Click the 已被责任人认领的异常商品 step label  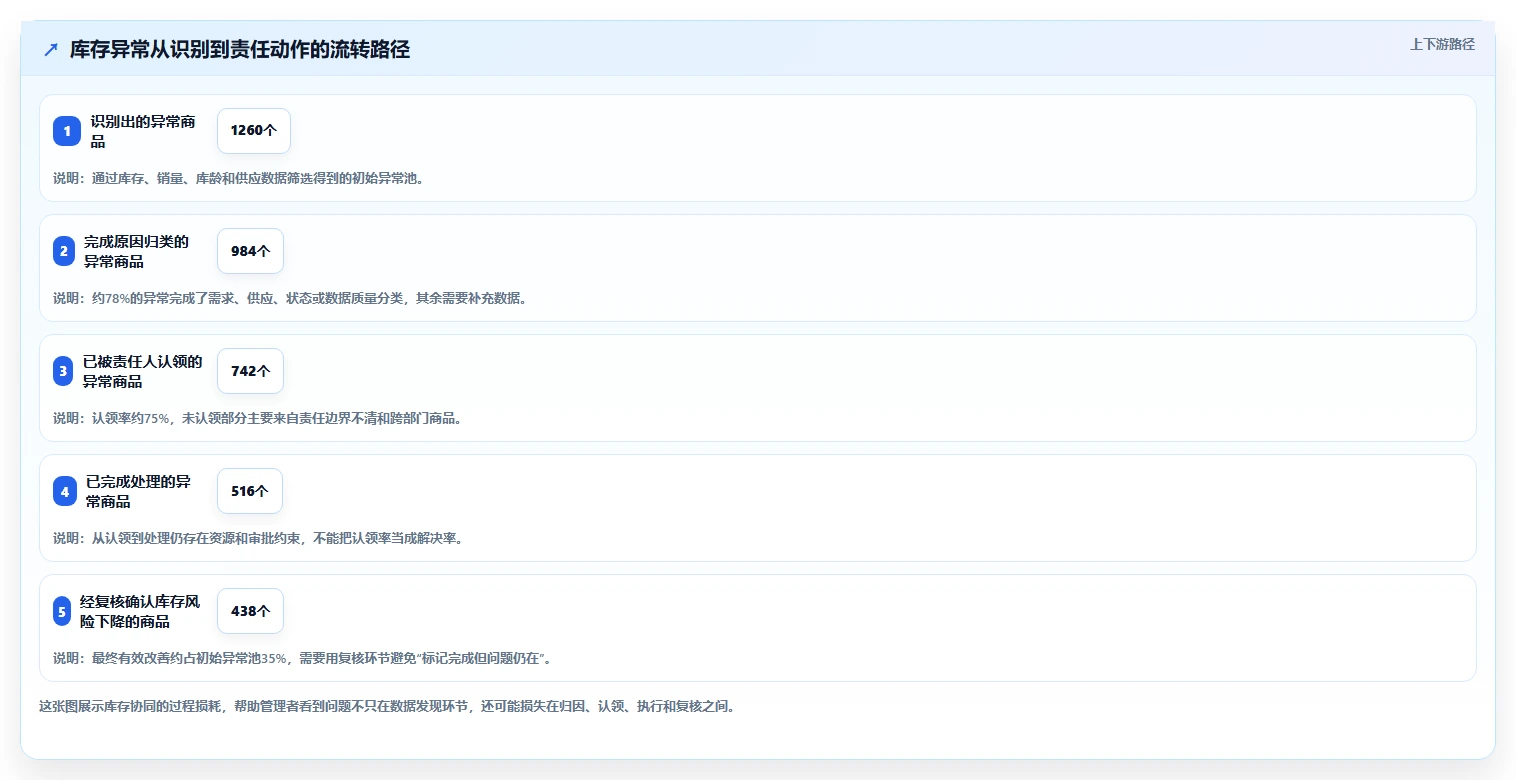[143, 371]
